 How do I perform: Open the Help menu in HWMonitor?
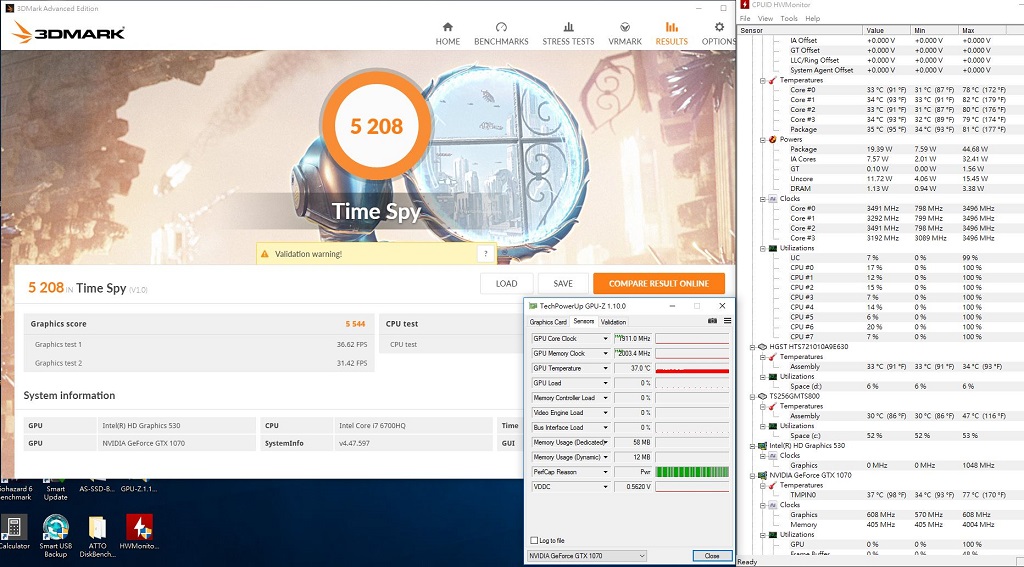click(812, 18)
